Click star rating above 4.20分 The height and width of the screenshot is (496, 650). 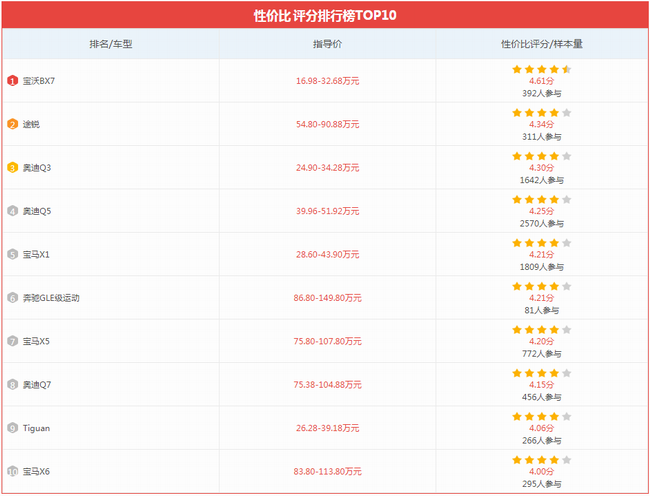541,330
